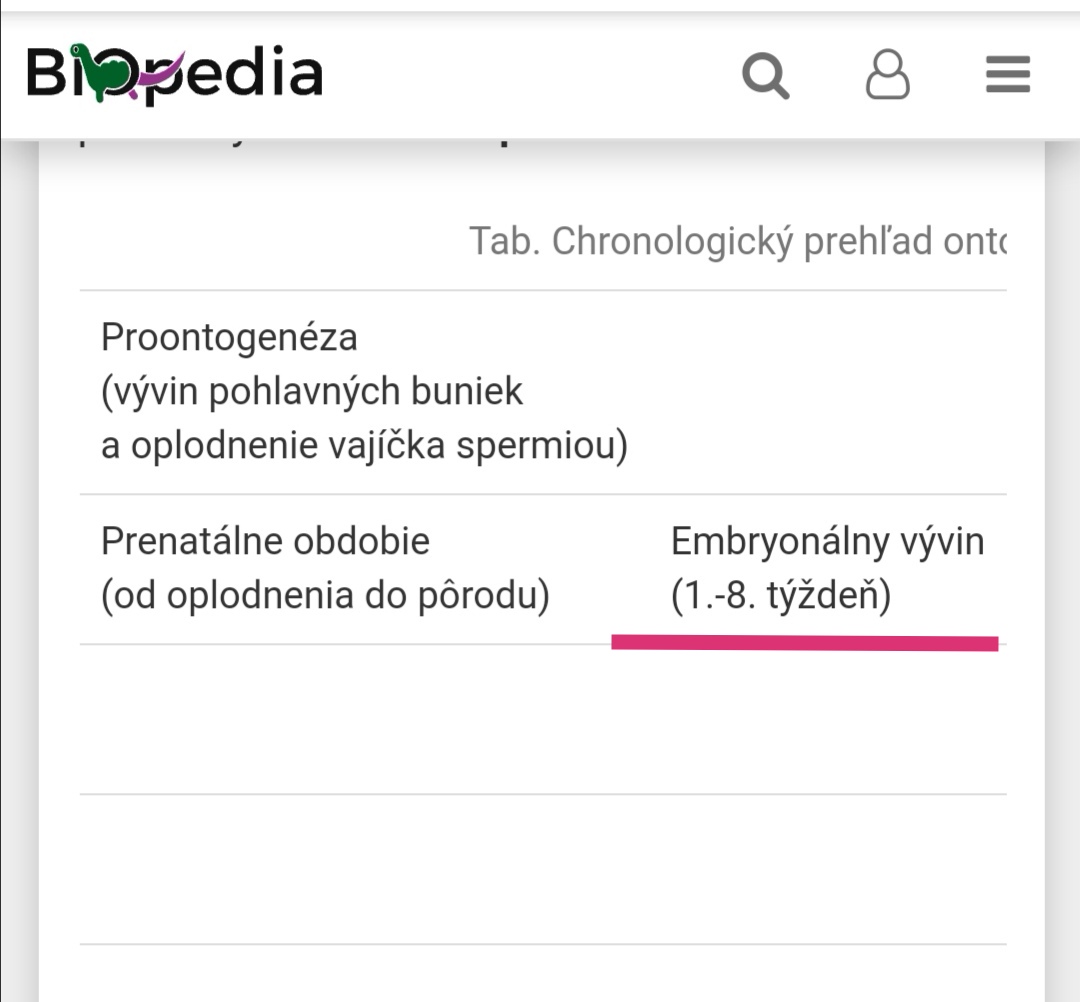The image size is (1080, 1002).
Task: Click the empty table row below Prenatálne obdobie
Action: coord(543,720)
